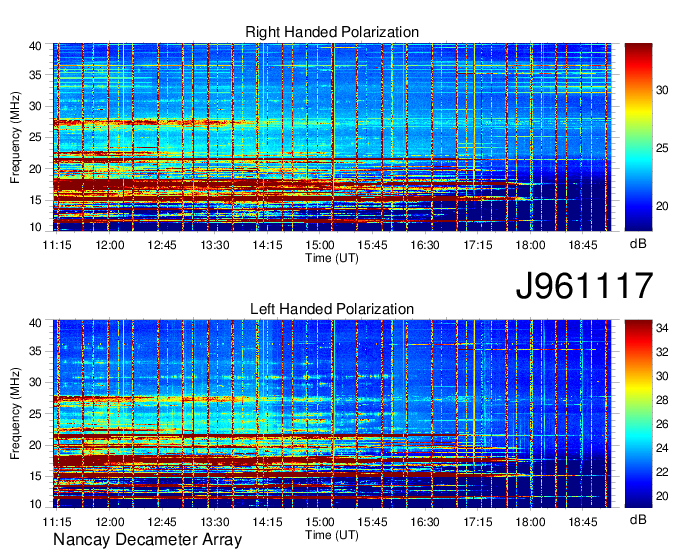Click the 12:00 time tick under Left Handed plot
Image resolution: width=680 pixels, height=552 pixels.
110,522
